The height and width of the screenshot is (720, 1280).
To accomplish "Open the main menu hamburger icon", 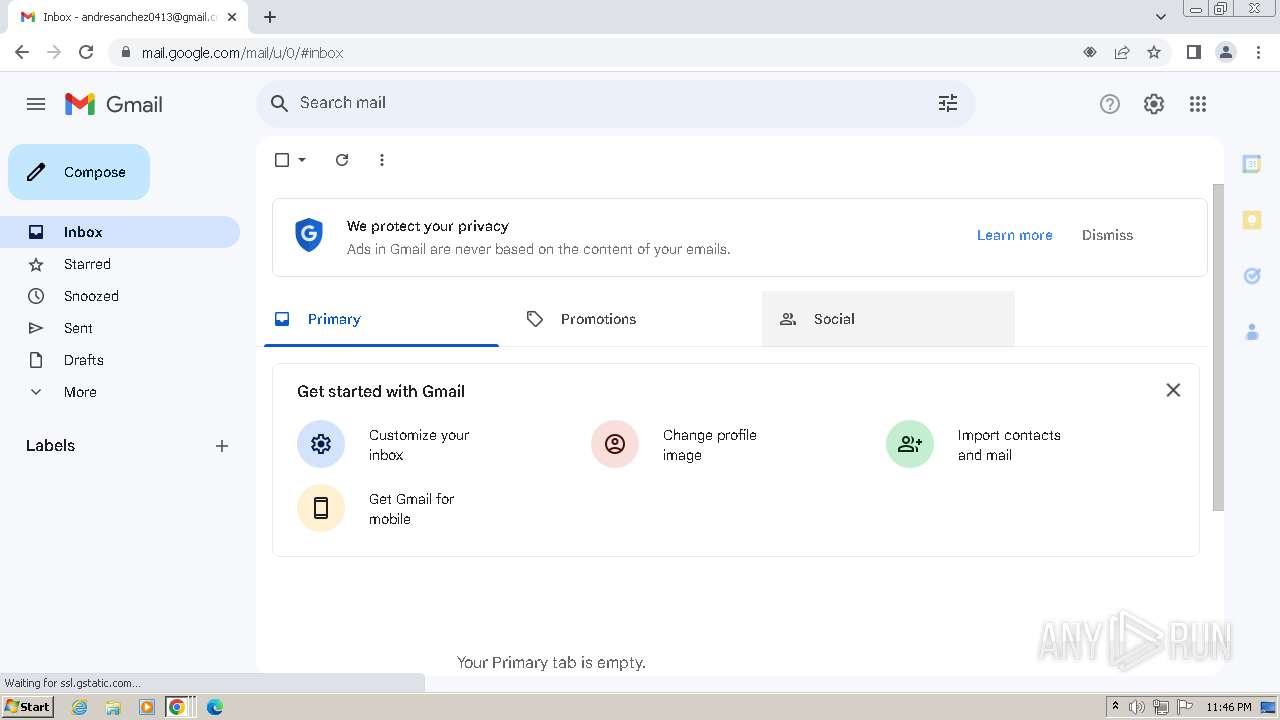I will pos(36,104).
